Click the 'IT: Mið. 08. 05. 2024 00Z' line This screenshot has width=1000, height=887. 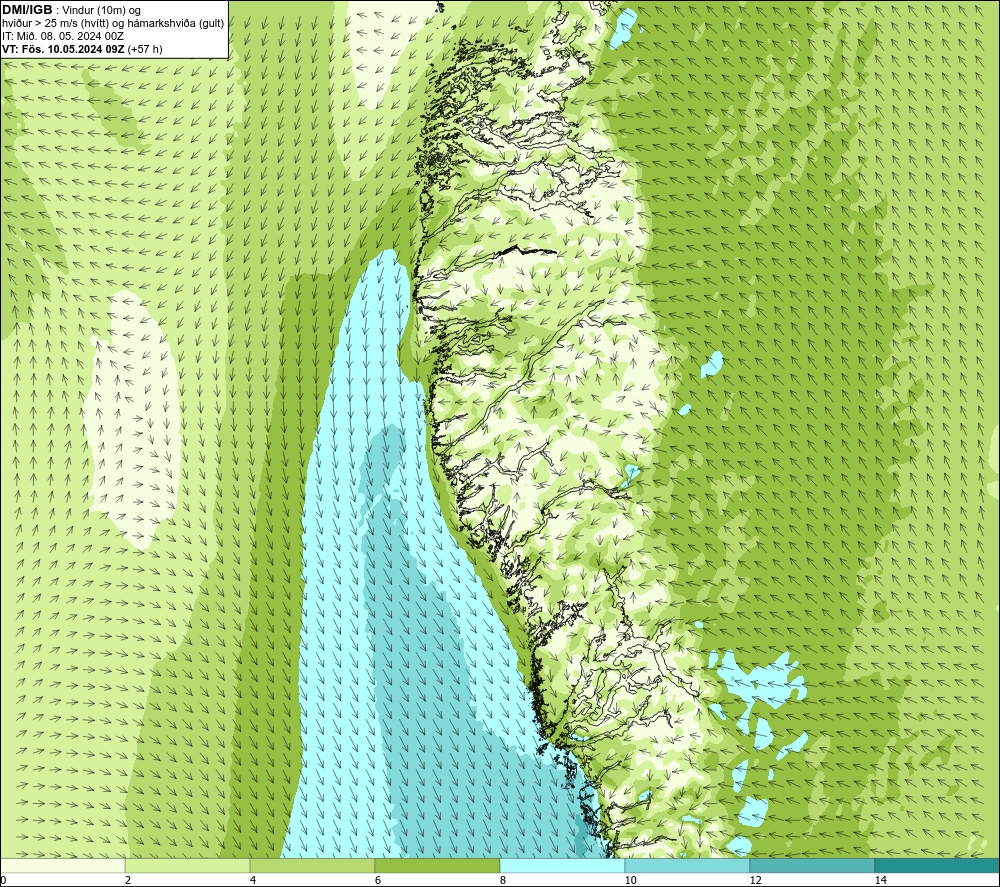[x=62, y=36]
